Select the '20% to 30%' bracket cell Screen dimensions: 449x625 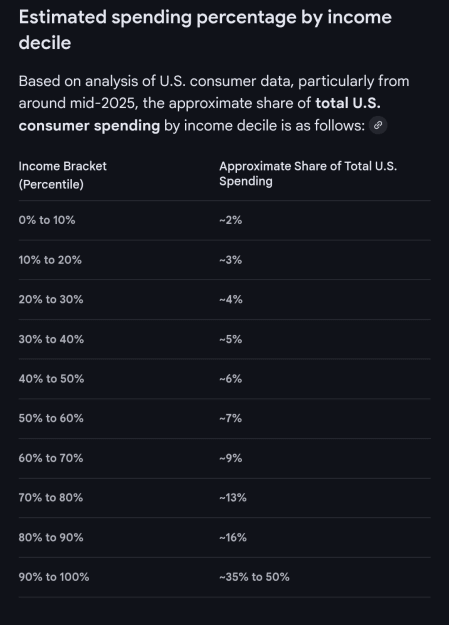coord(51,299)
